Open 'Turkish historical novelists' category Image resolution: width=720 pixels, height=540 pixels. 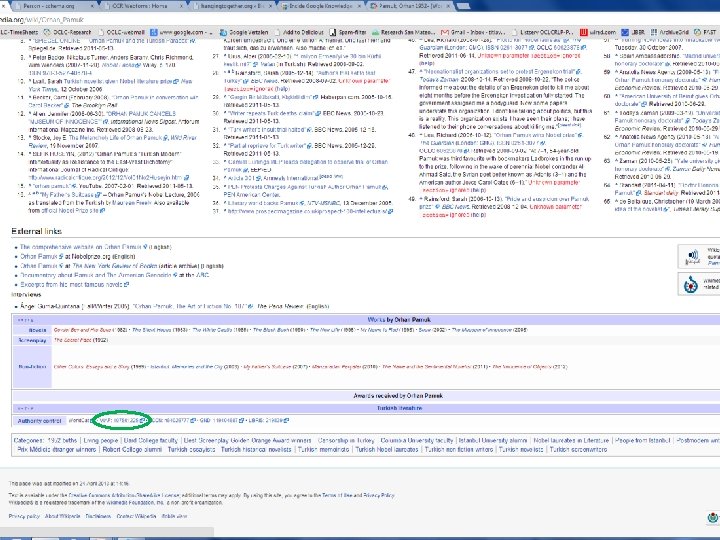coord(256,450)
